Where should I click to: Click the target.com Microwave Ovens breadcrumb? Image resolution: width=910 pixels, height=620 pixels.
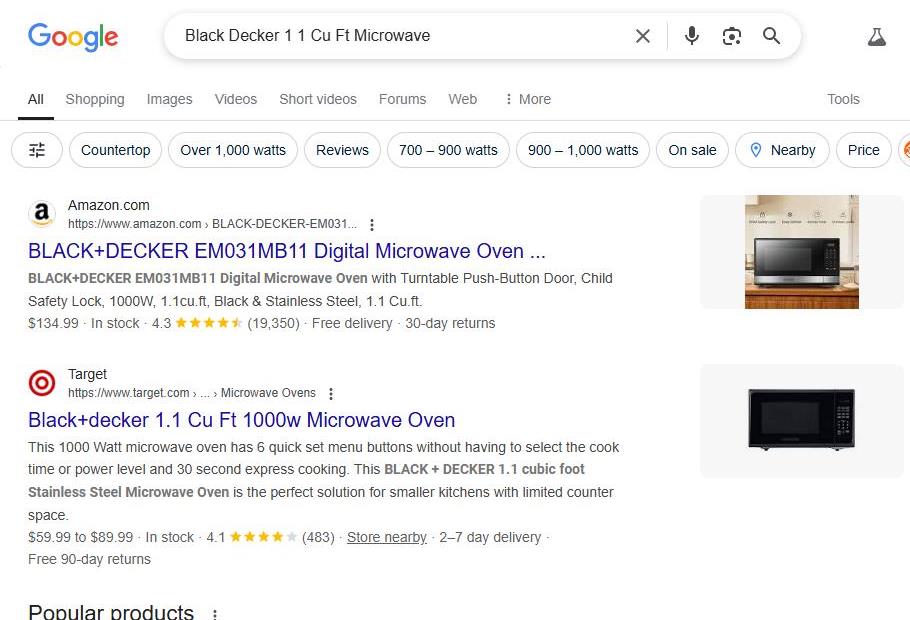(x=192, y=393)
